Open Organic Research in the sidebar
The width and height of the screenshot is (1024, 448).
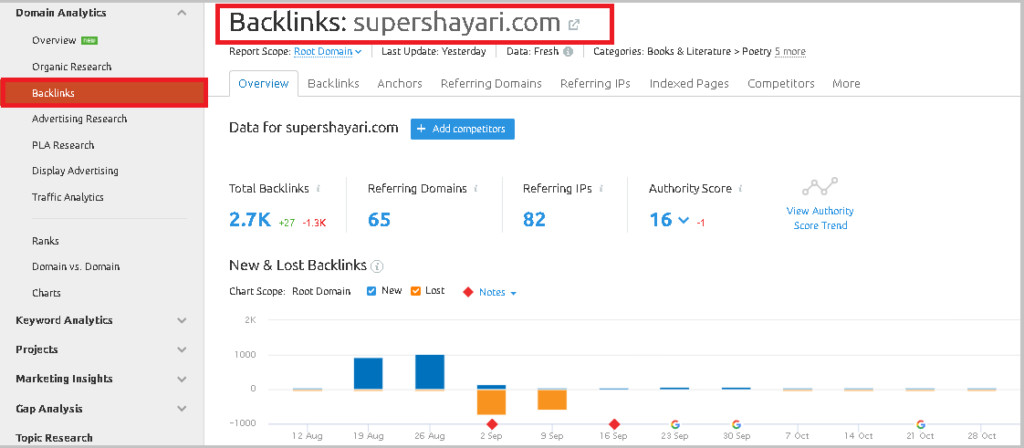click(72, 67)
